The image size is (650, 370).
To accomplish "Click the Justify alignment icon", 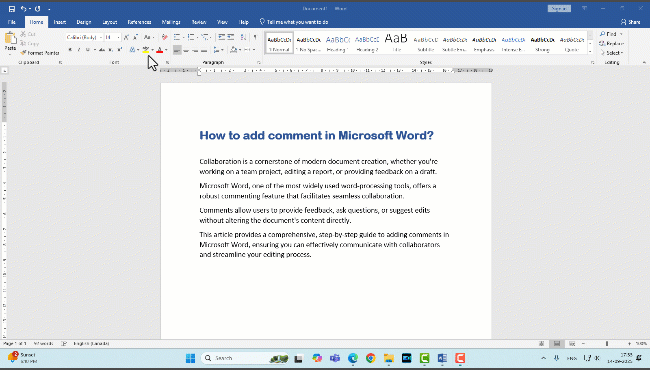I will (204, 50).
